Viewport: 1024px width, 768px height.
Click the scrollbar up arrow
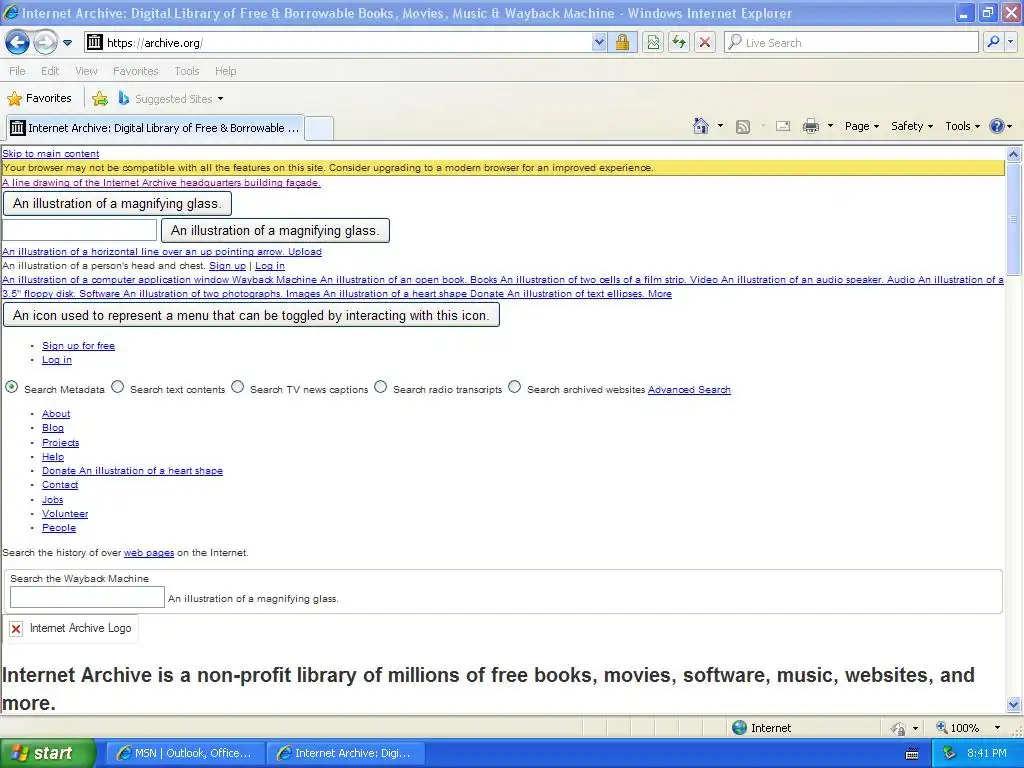1014,154
